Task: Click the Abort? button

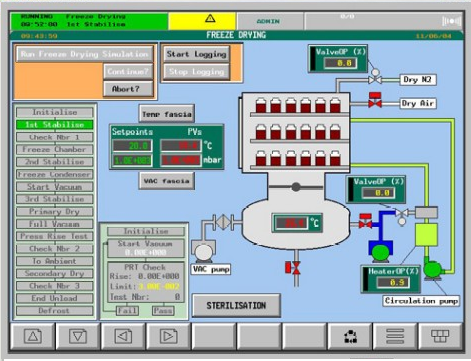Action: pyautogui.click(x=128, y=89)
